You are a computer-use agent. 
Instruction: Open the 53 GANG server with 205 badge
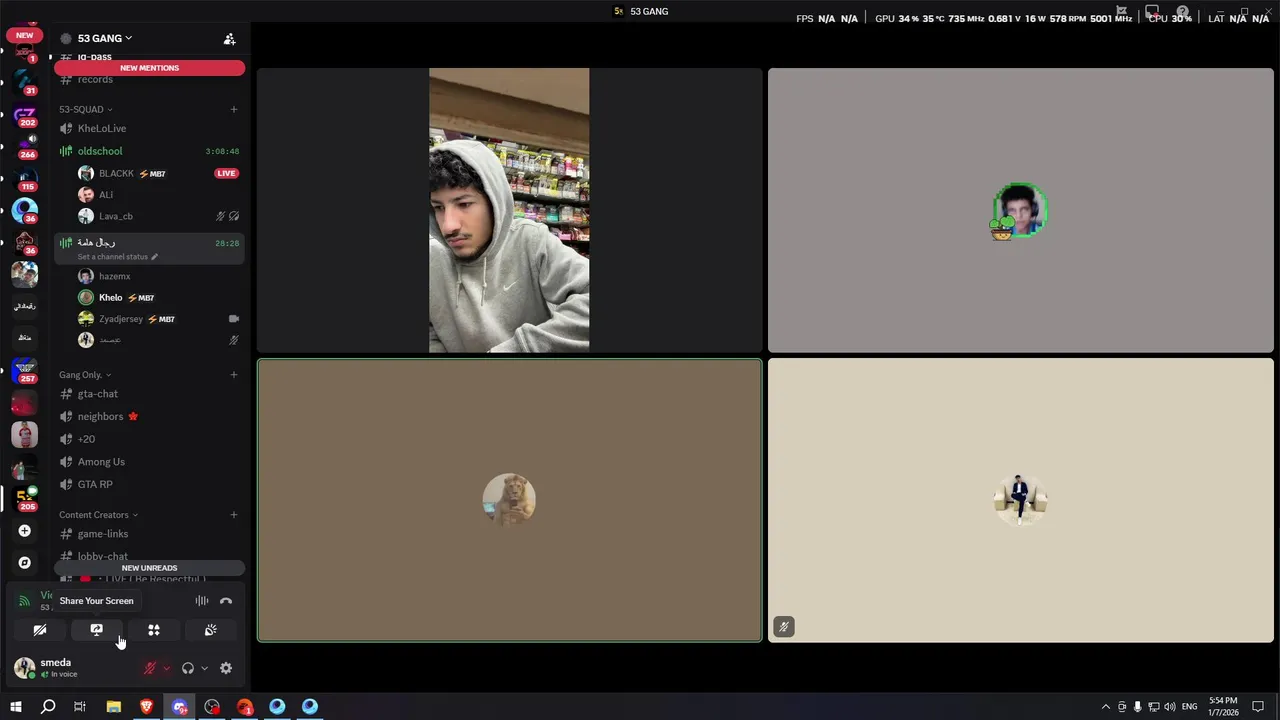25,498
